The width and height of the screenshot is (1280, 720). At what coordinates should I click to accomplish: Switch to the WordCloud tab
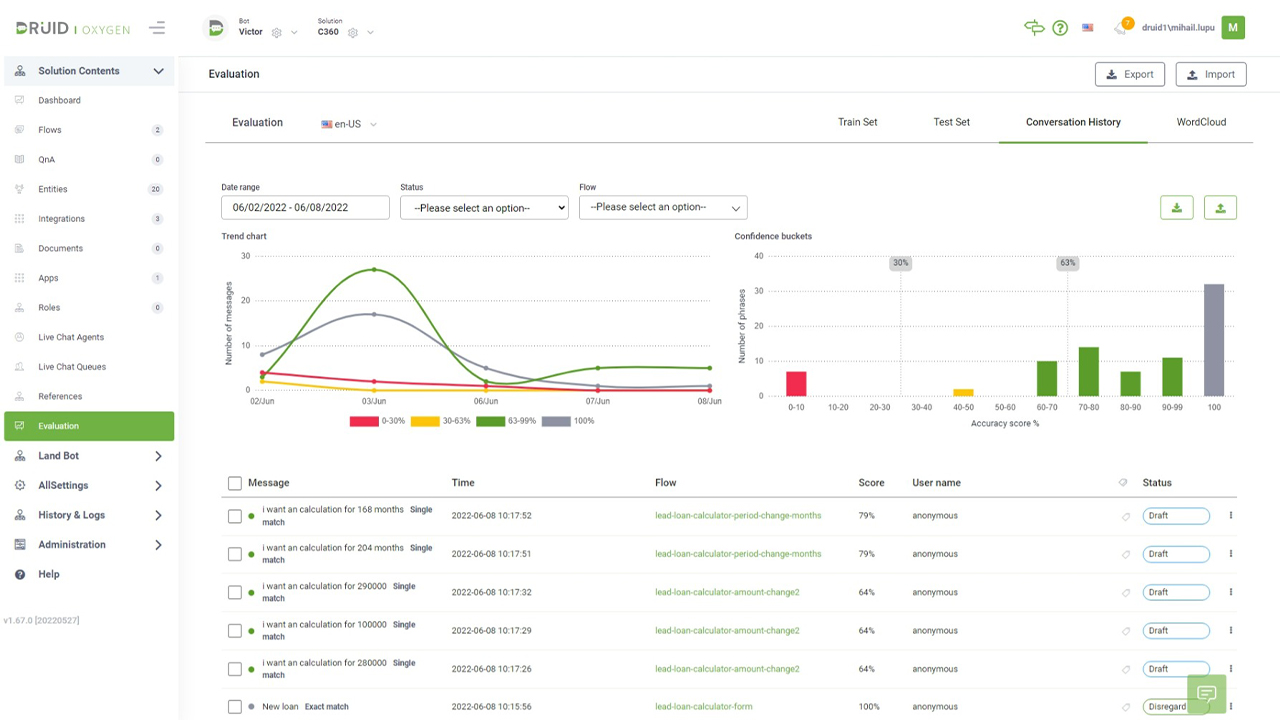click(1201, 122)
